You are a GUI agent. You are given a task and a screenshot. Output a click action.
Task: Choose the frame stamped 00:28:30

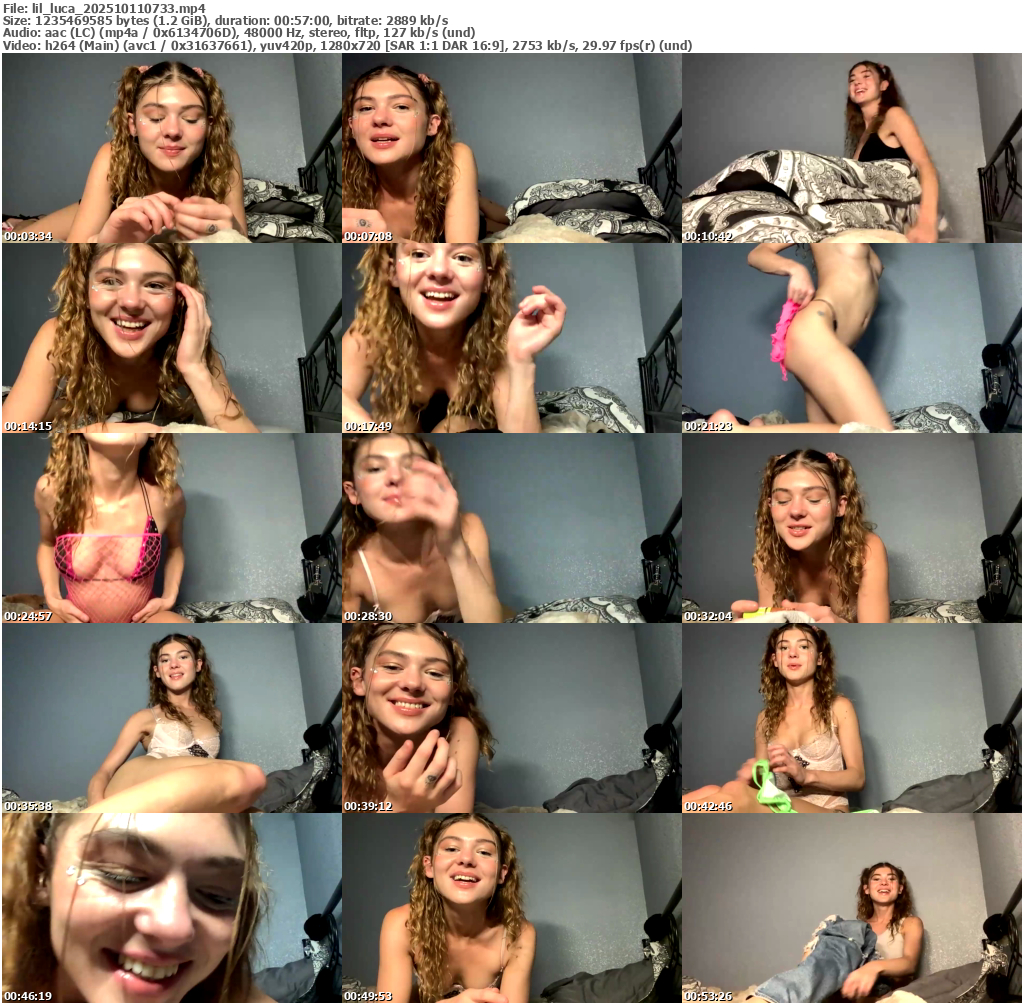click(511, 528)
